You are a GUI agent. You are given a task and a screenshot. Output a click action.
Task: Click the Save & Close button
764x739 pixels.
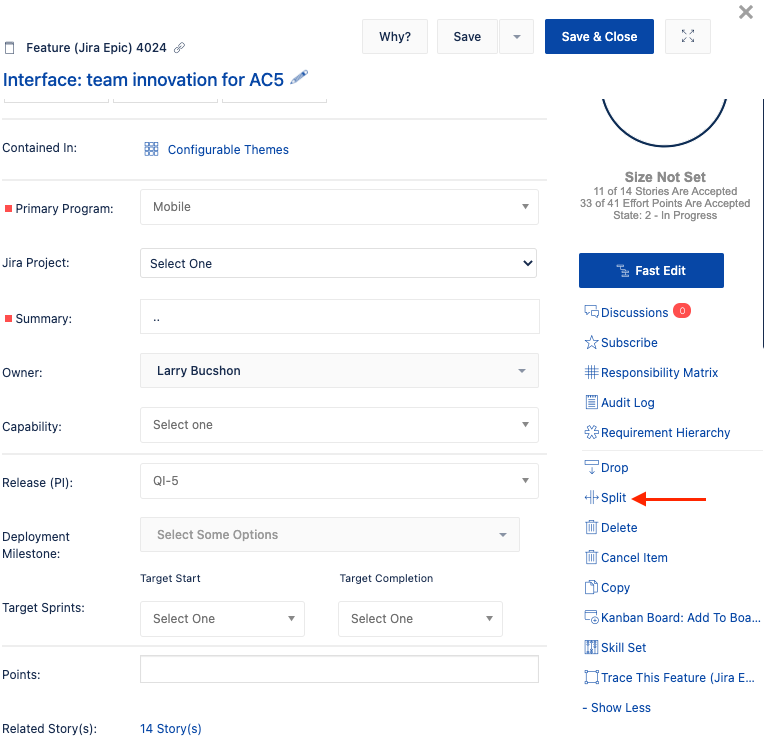tap(599, 37)
